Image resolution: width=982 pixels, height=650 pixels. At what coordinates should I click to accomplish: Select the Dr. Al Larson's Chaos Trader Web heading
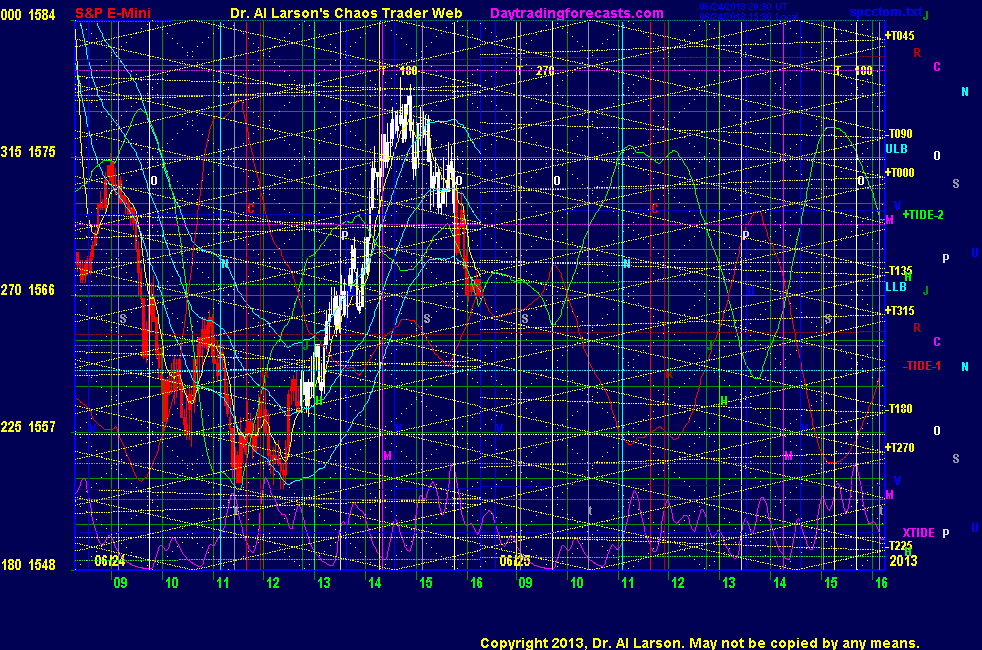click(346, 13)
